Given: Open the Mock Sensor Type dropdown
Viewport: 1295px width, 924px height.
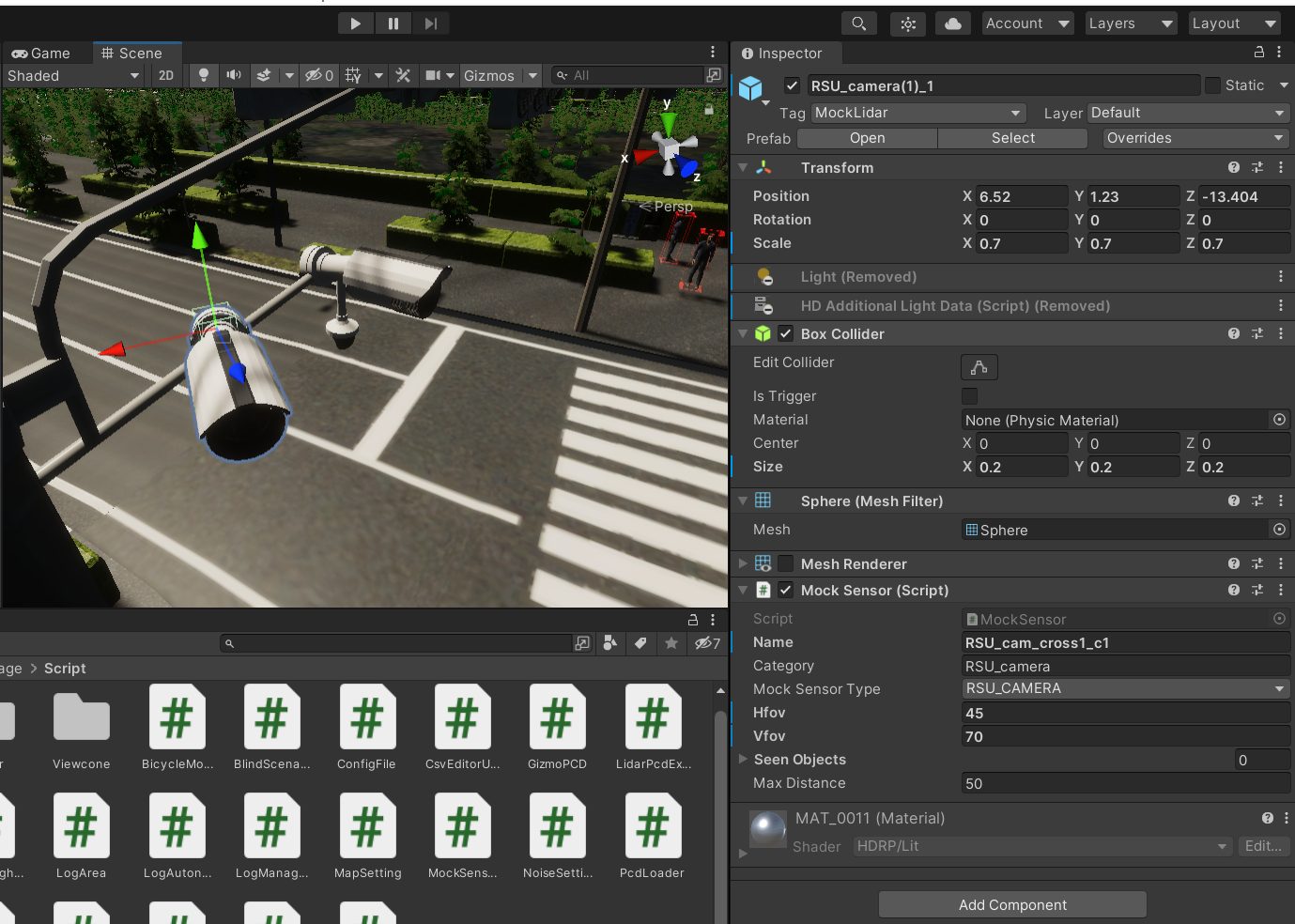Looking at the screenshot, I should click(1124, 688).
